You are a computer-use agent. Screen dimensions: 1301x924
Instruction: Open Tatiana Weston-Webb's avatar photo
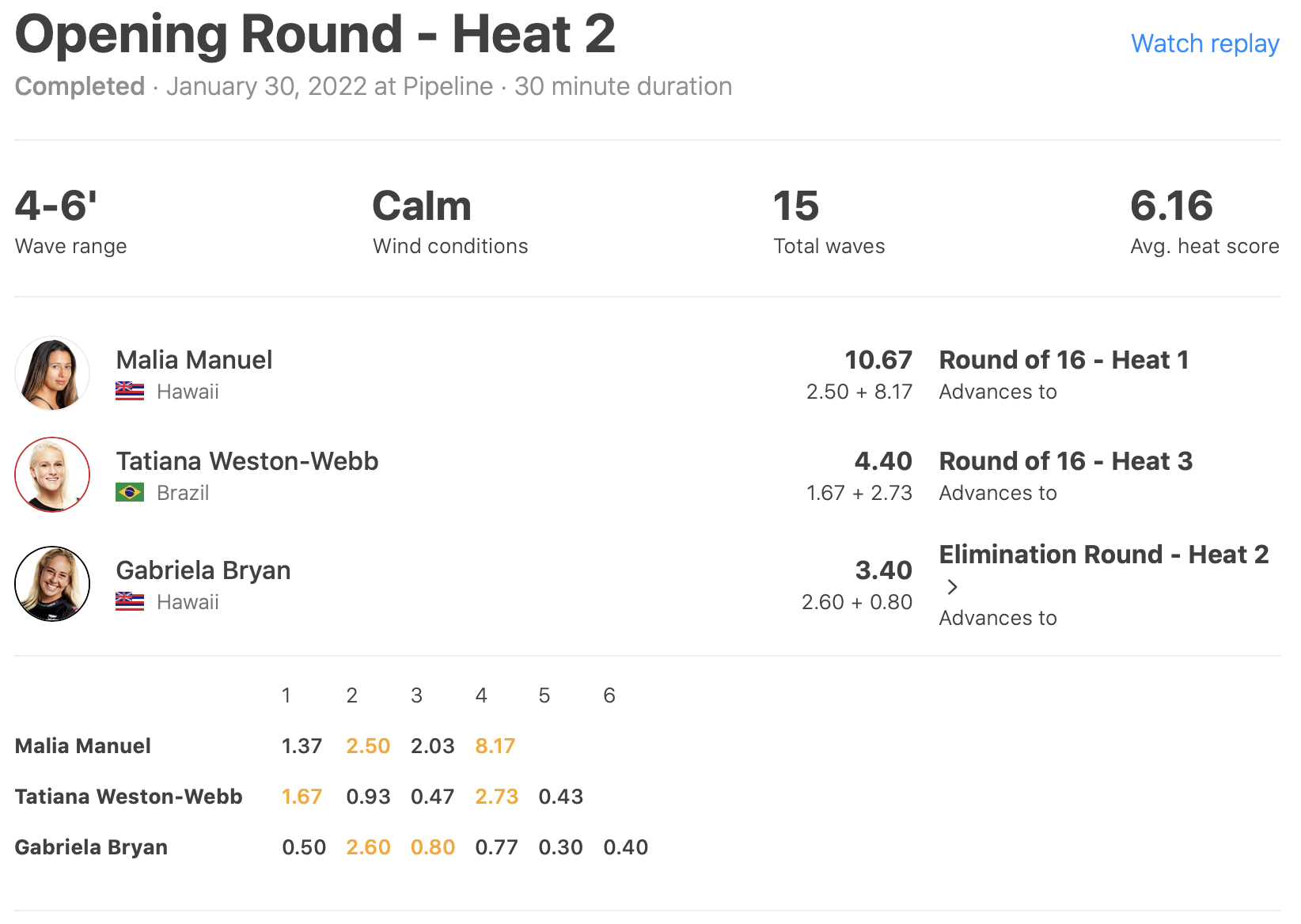pos(52,475)
